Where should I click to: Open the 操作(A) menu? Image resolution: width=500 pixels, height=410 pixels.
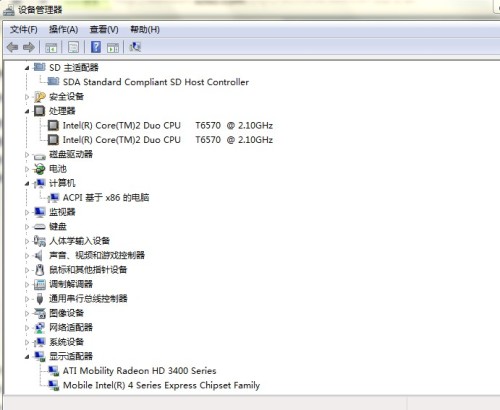click(x=64, y=29)
